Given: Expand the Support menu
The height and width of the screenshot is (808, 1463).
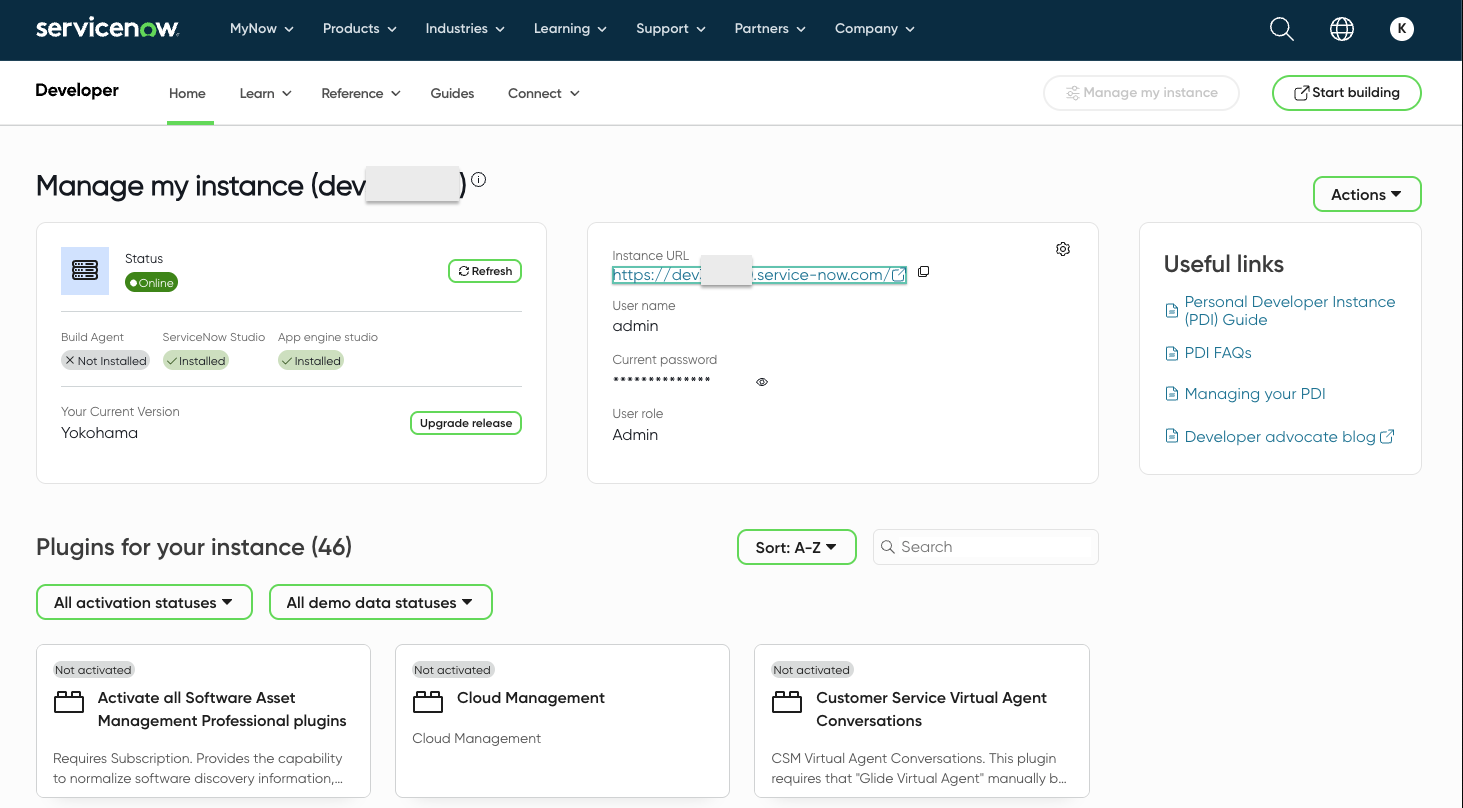Looking at the screenshot, I should click(671, 29).
